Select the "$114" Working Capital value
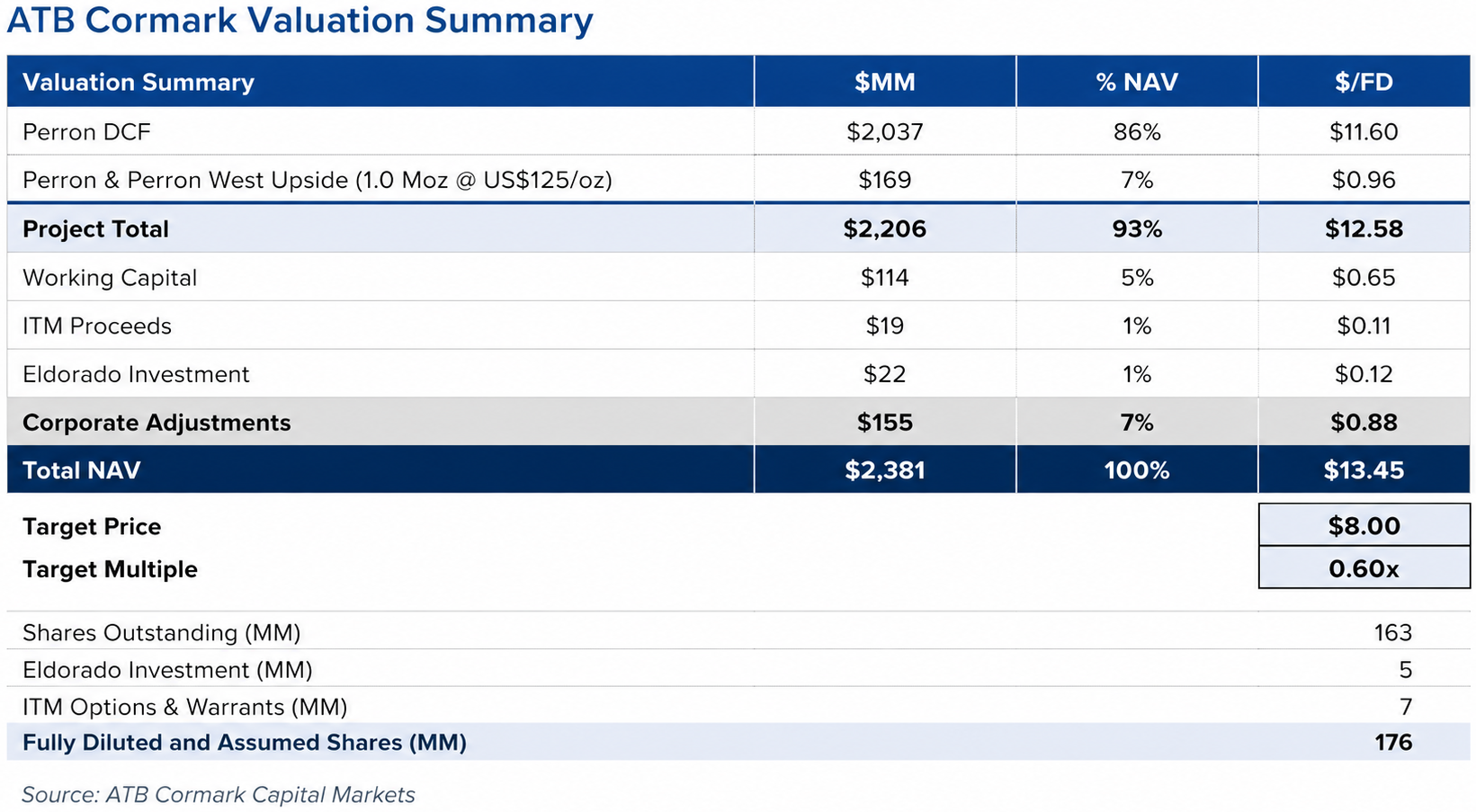The height and width of the screenshot is (812, 1476). coord(885,278)
